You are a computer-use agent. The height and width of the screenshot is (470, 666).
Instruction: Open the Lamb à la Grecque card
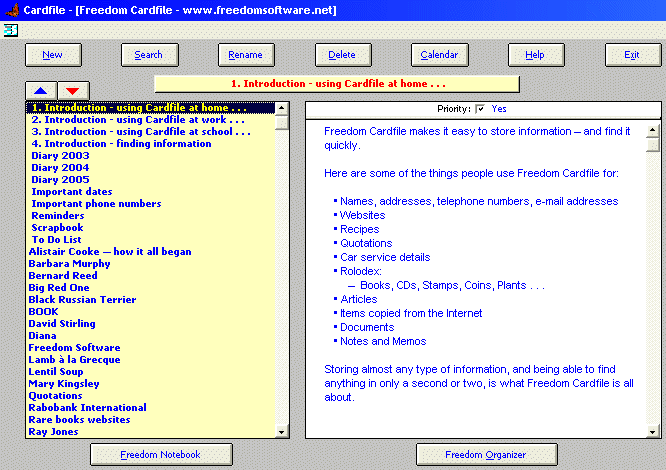150,360
